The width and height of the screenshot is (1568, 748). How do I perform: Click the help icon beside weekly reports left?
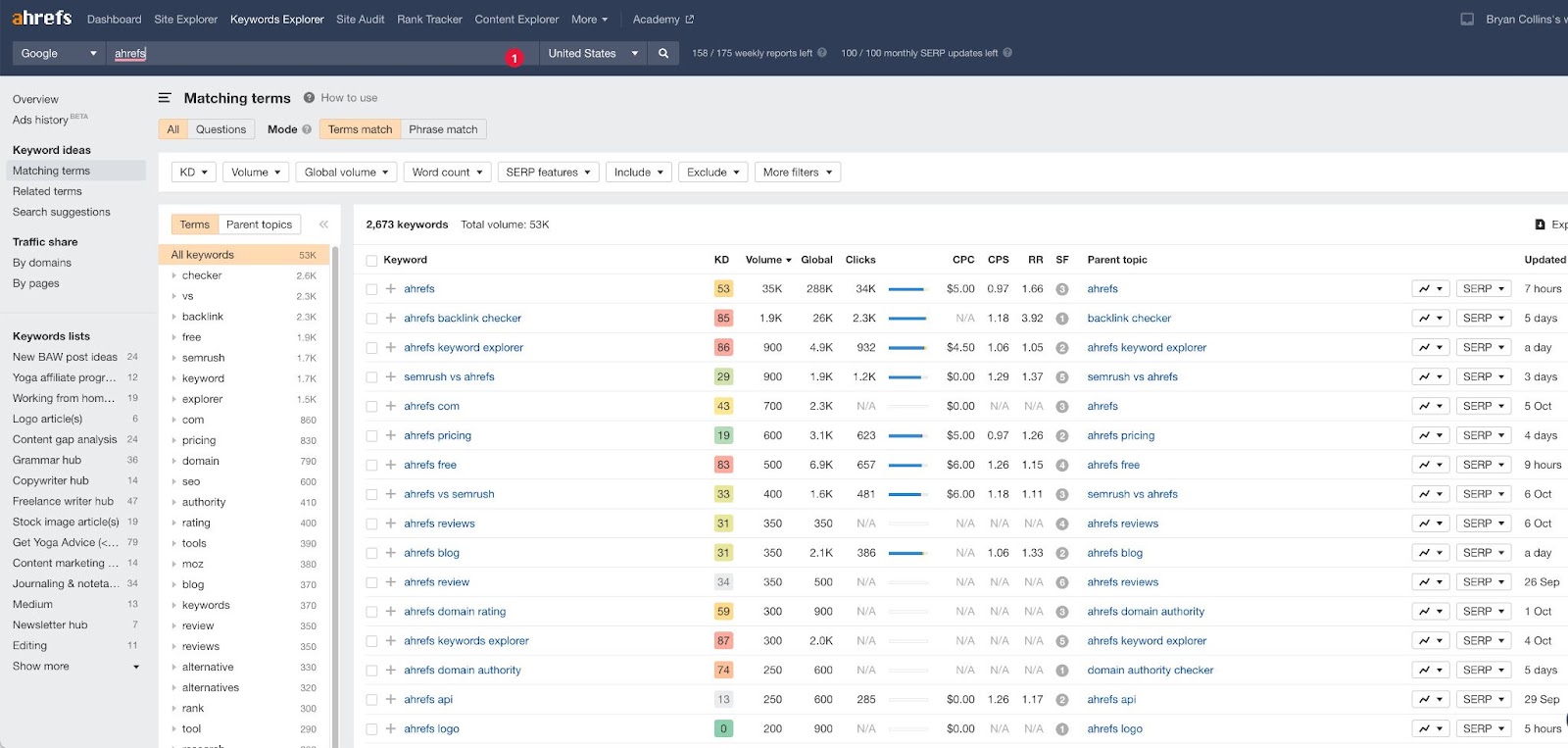point(822,53)
